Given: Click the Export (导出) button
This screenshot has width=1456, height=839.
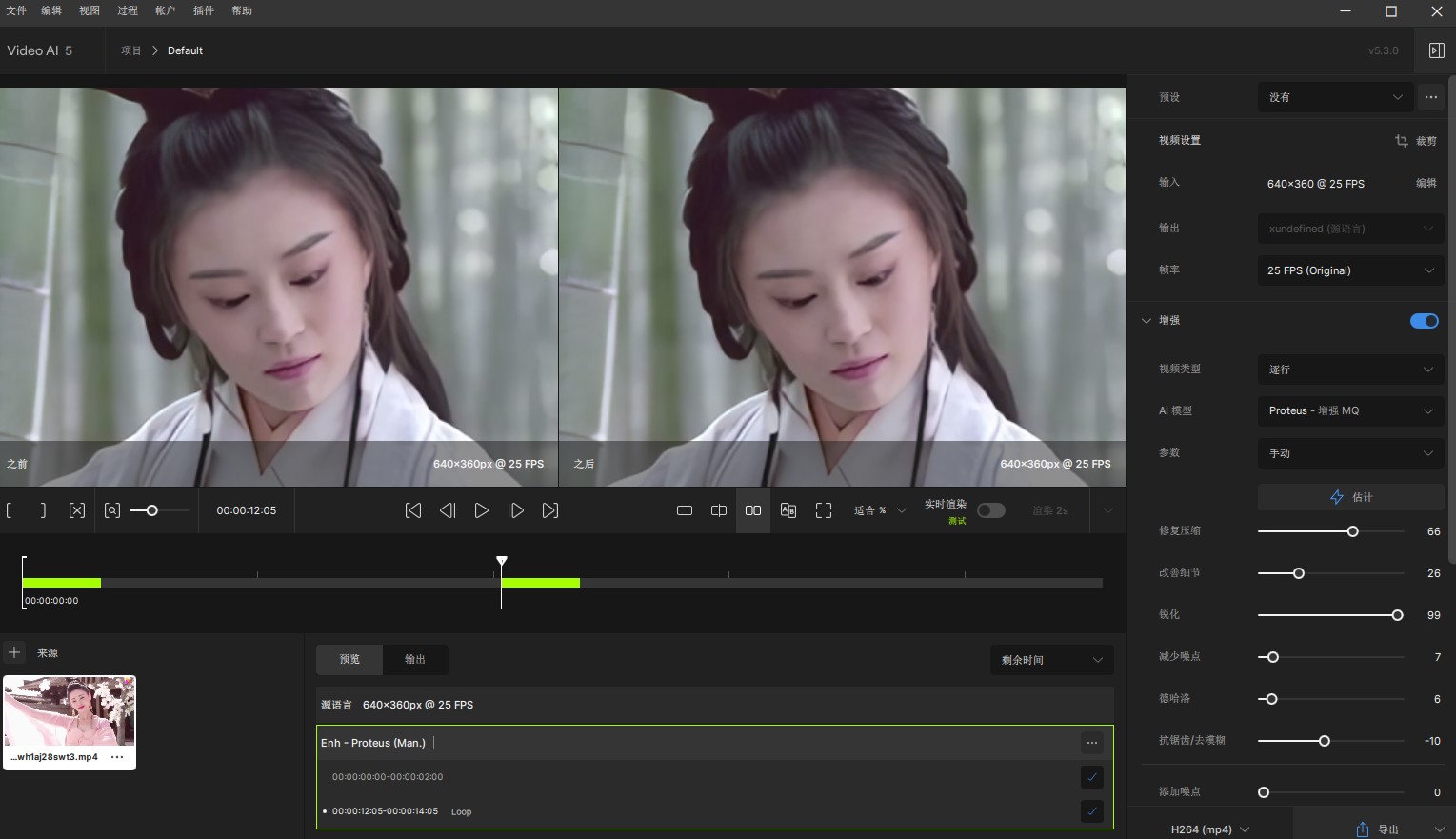Looking at the screenshot, I should pos(1388,829).
